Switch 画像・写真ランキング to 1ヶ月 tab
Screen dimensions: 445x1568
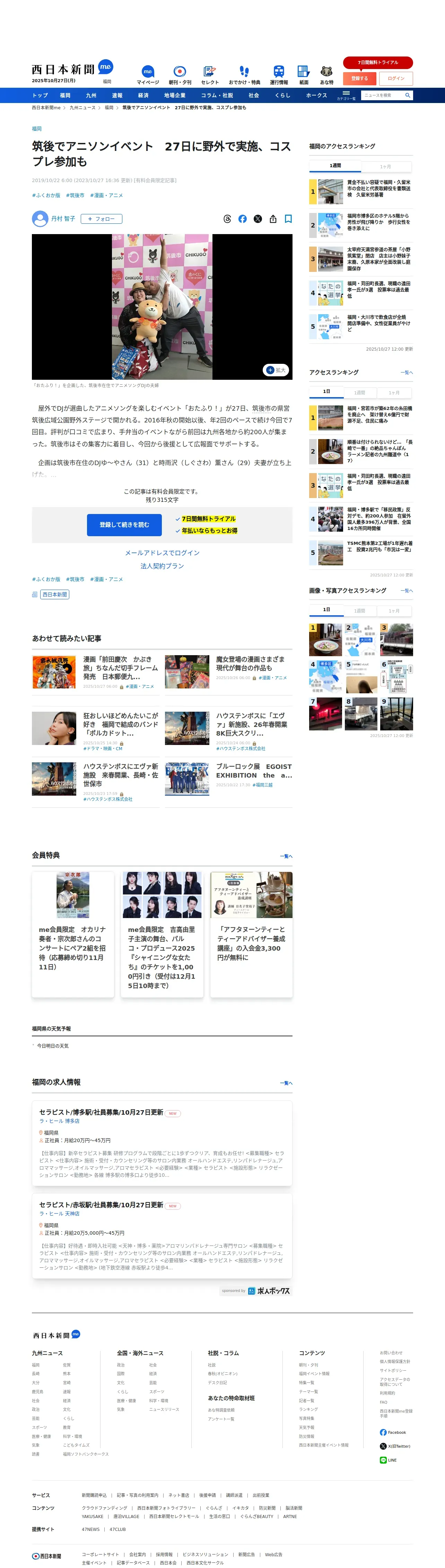click(x=394, y=610)
